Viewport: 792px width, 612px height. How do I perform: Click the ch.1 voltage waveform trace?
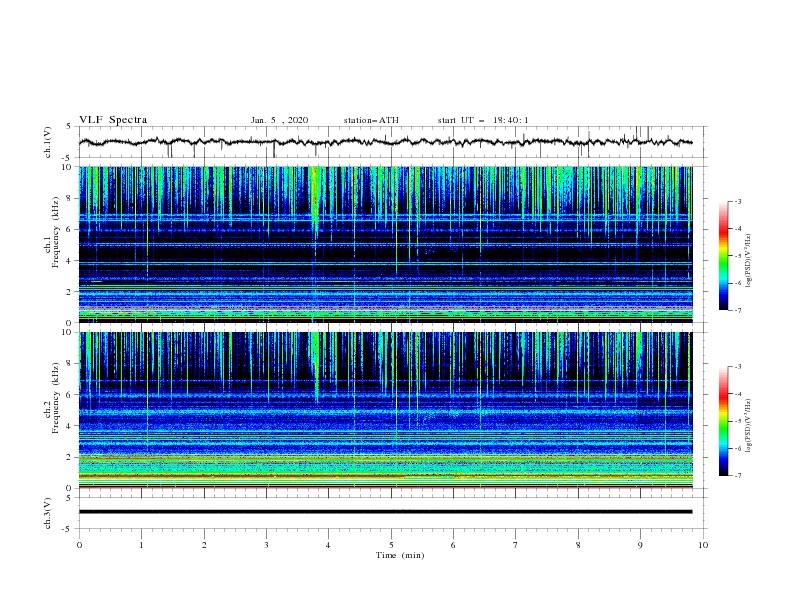coord(385,142)
